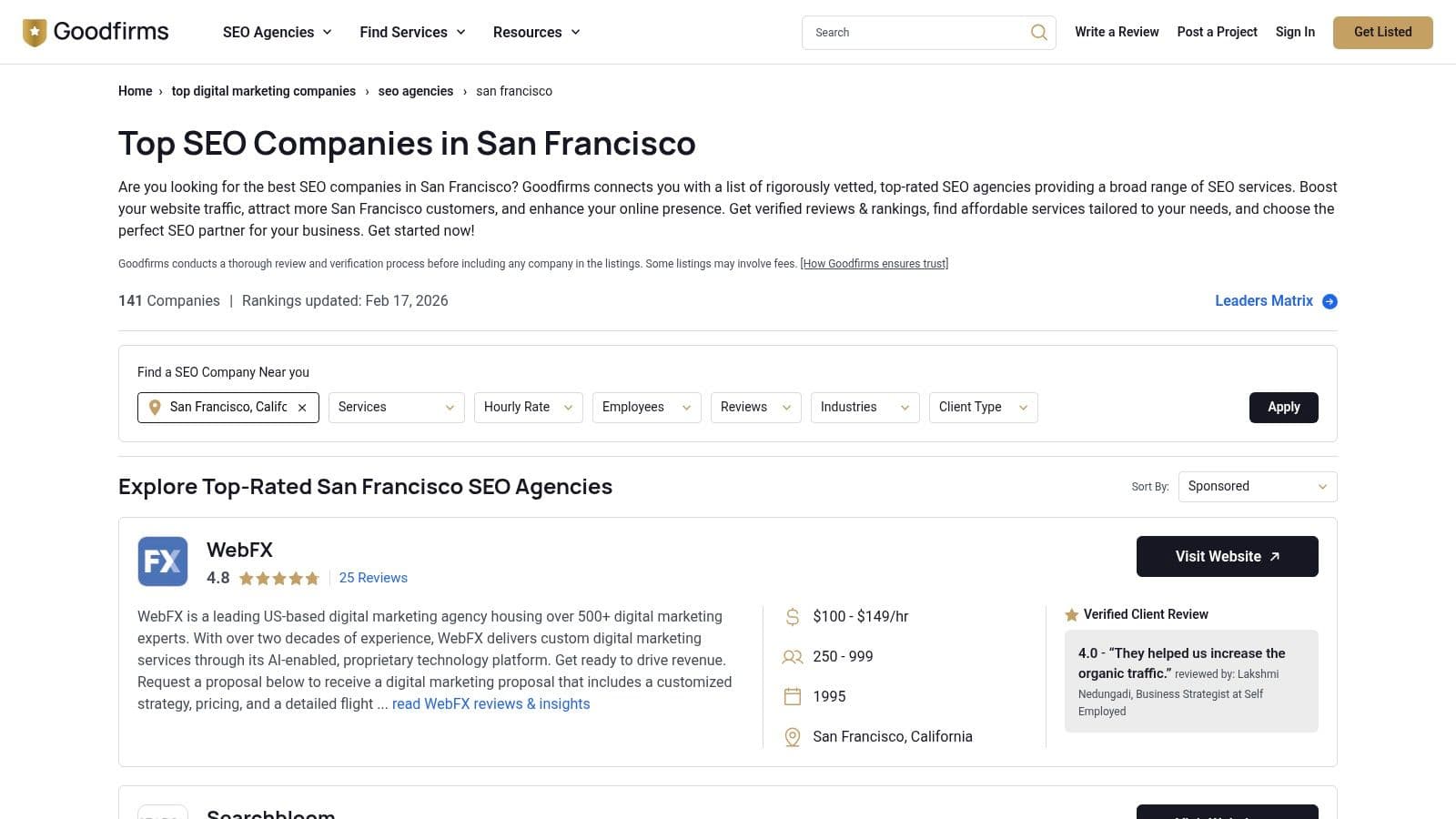Click the San Francisco location input
The image size is (1456, 819).
(x=227, y=408)
